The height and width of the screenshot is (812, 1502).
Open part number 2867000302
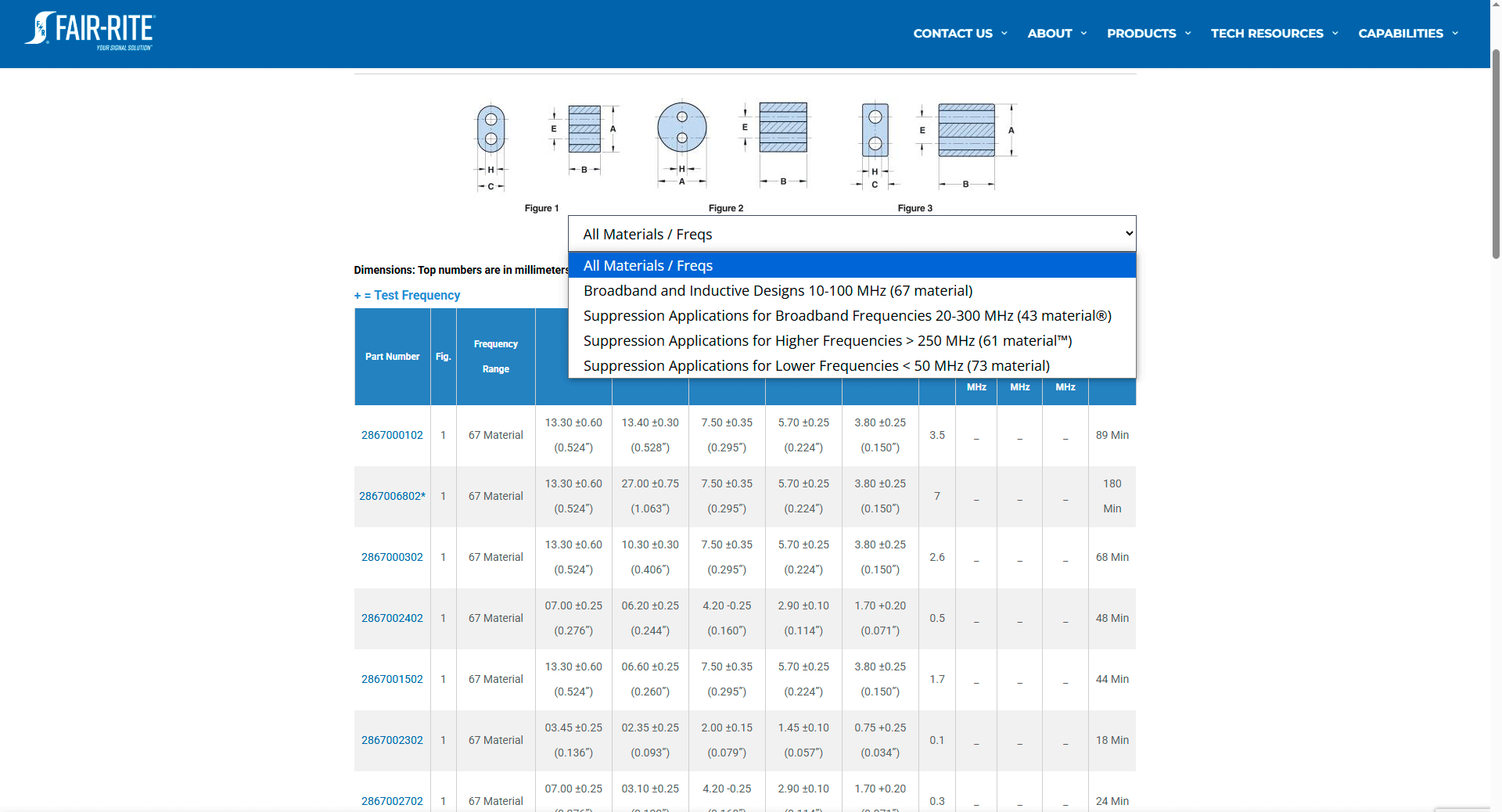coord(392,558)
